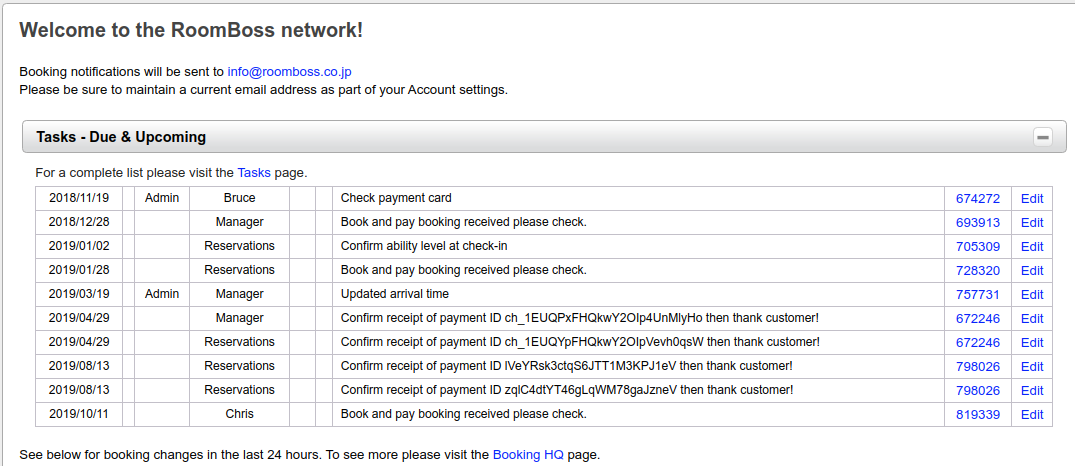Open booking 728320
This screenshot has width=1075, height=466.
tap(978, 271)
